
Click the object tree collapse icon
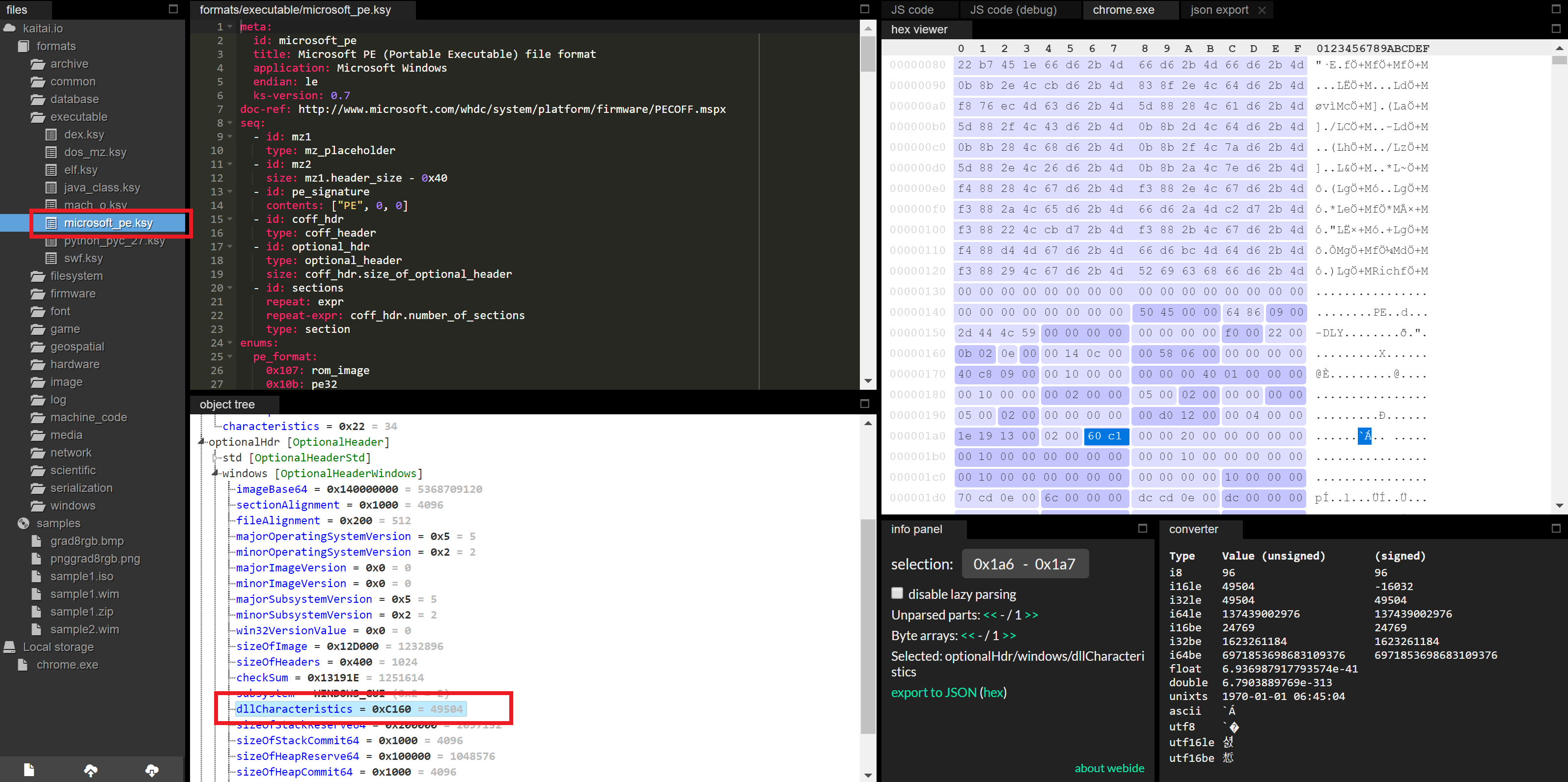(864, 404)
